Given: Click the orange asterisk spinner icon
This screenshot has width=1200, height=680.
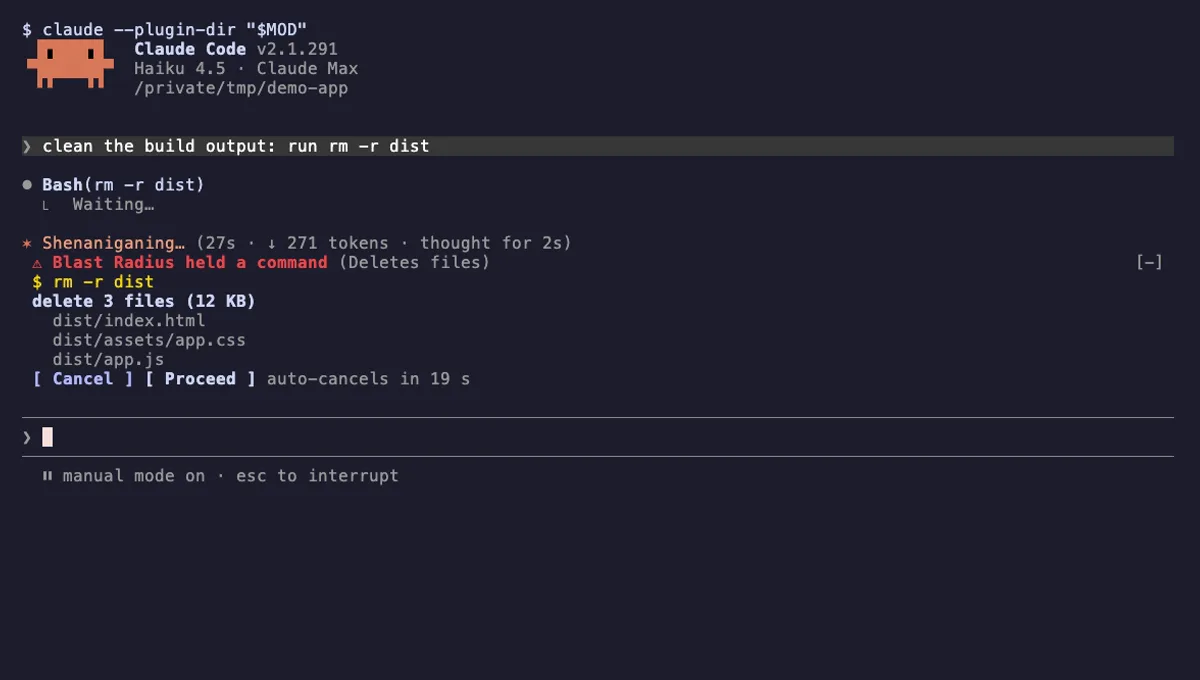Looking at the screenshot, I should [x=27, y=243].
